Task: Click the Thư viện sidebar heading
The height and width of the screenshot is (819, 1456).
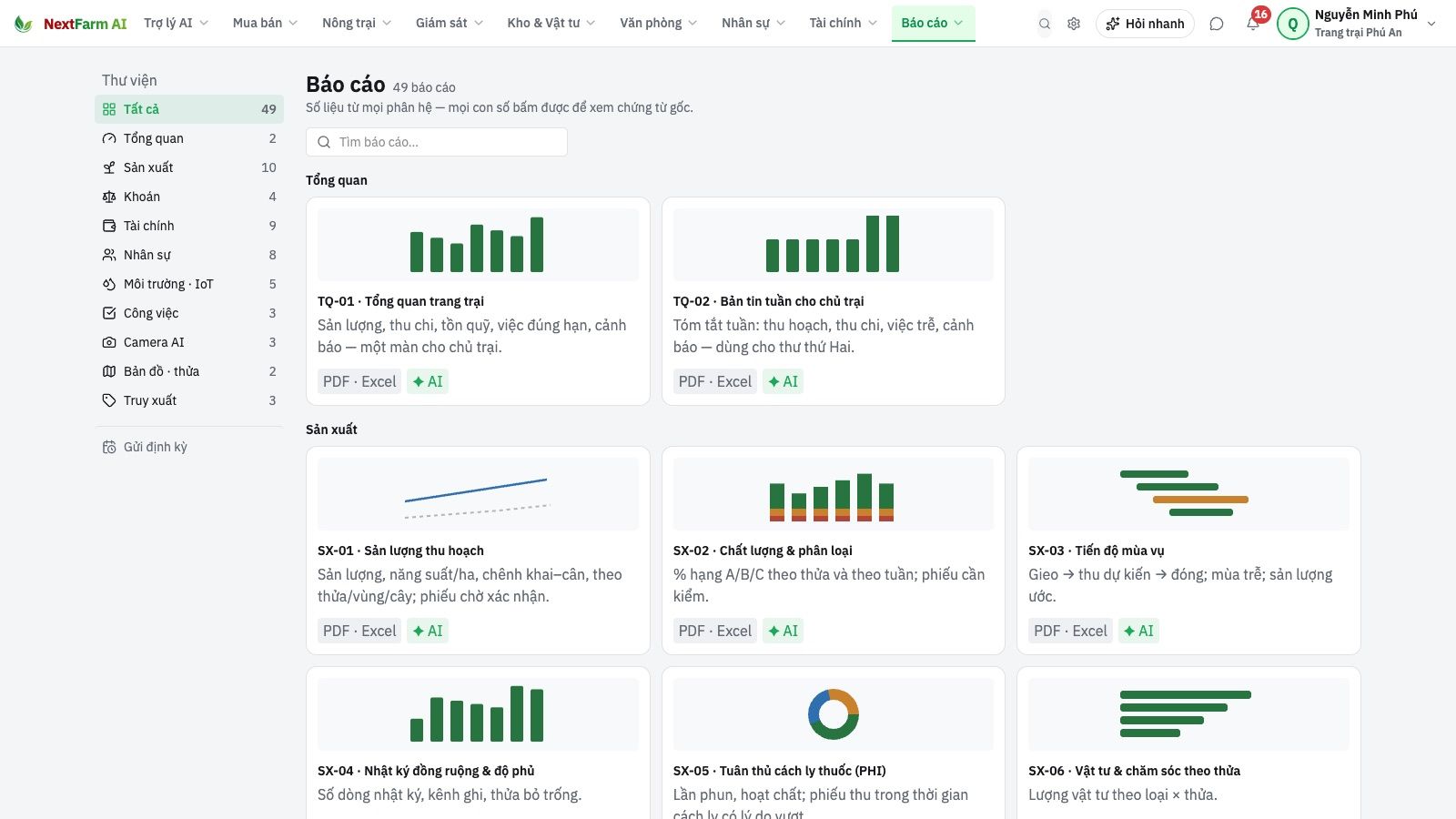Action: tap(129, 80)
